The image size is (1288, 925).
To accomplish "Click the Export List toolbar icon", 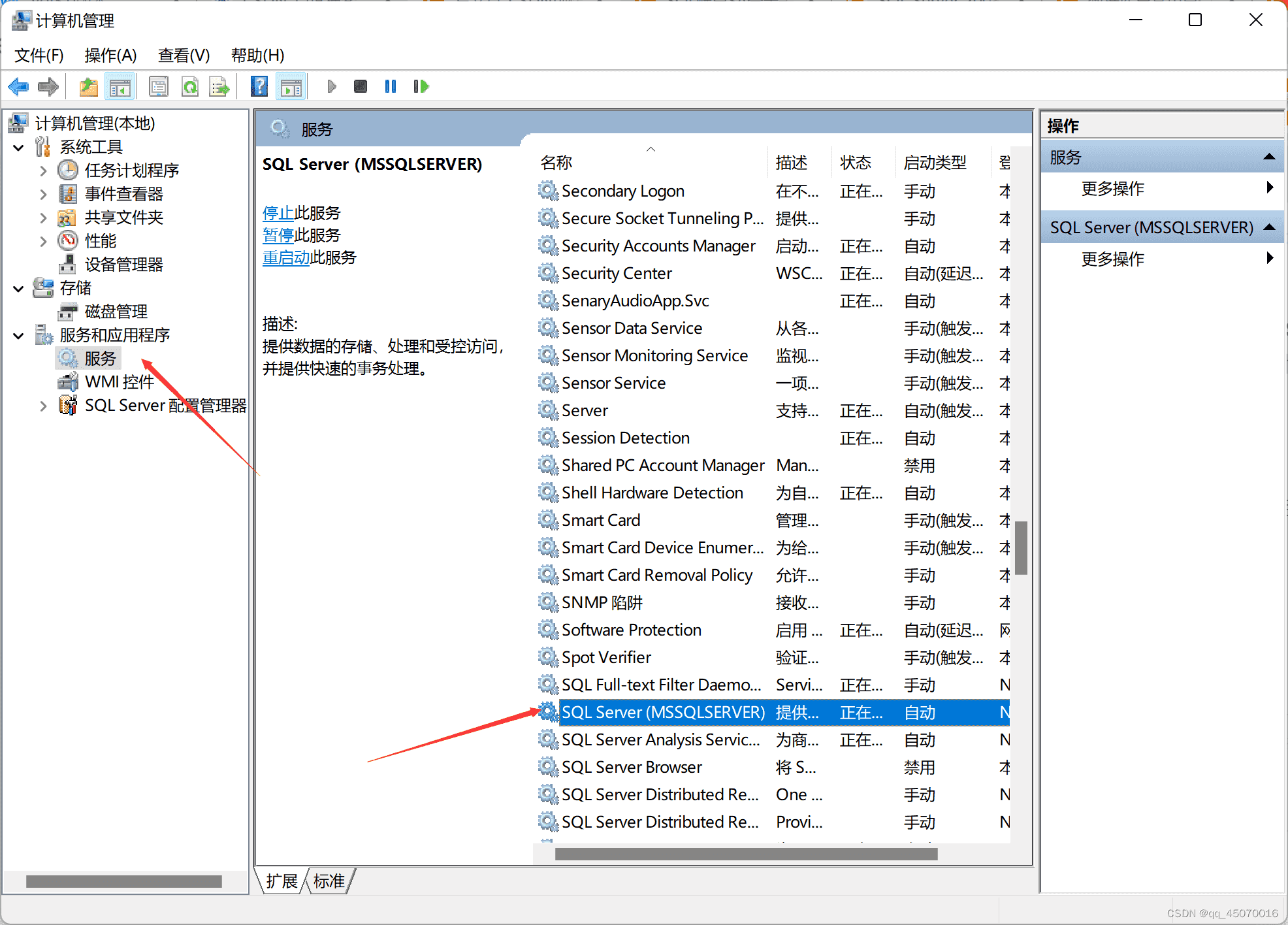I will 219,86.
